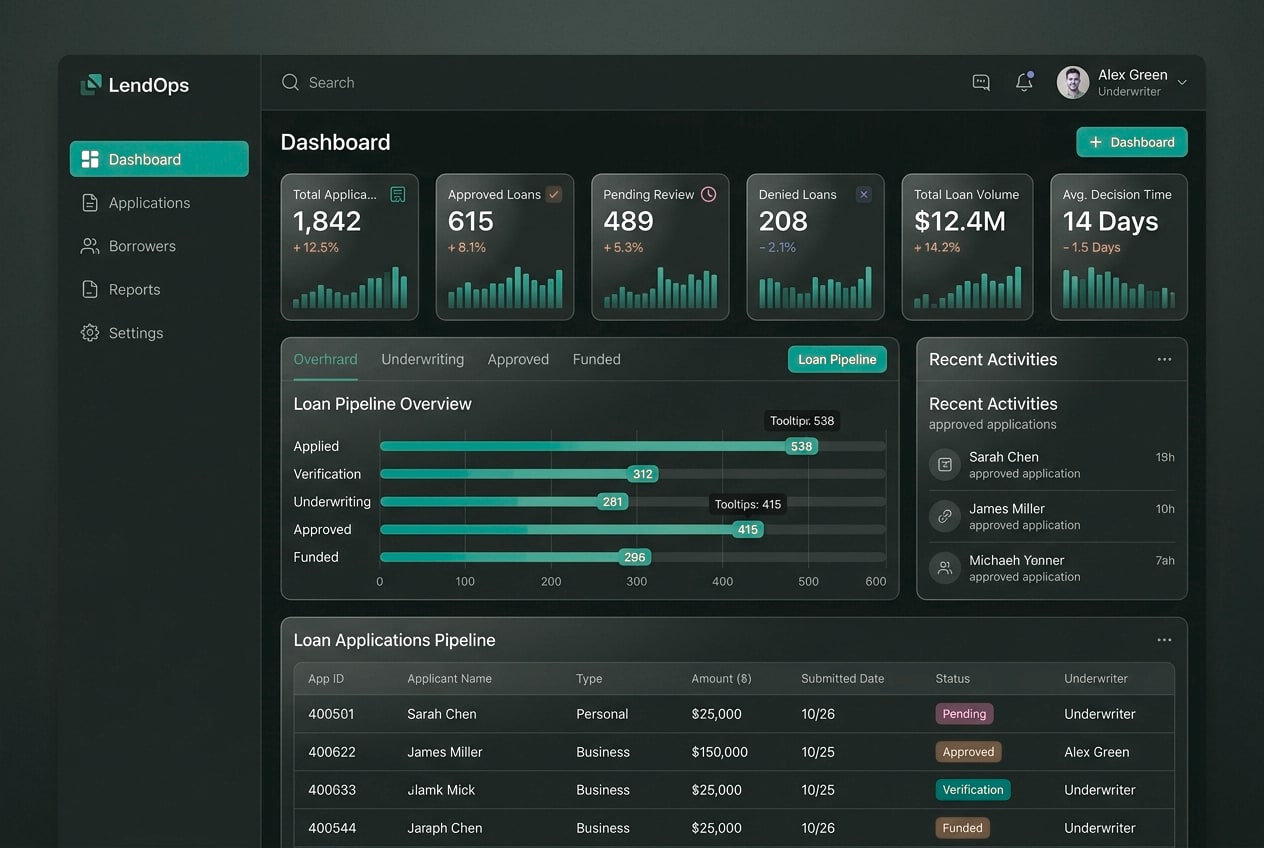Click the $150,000 amount cell
This screenshot has height=848, width=1264.
pos(719,752)
